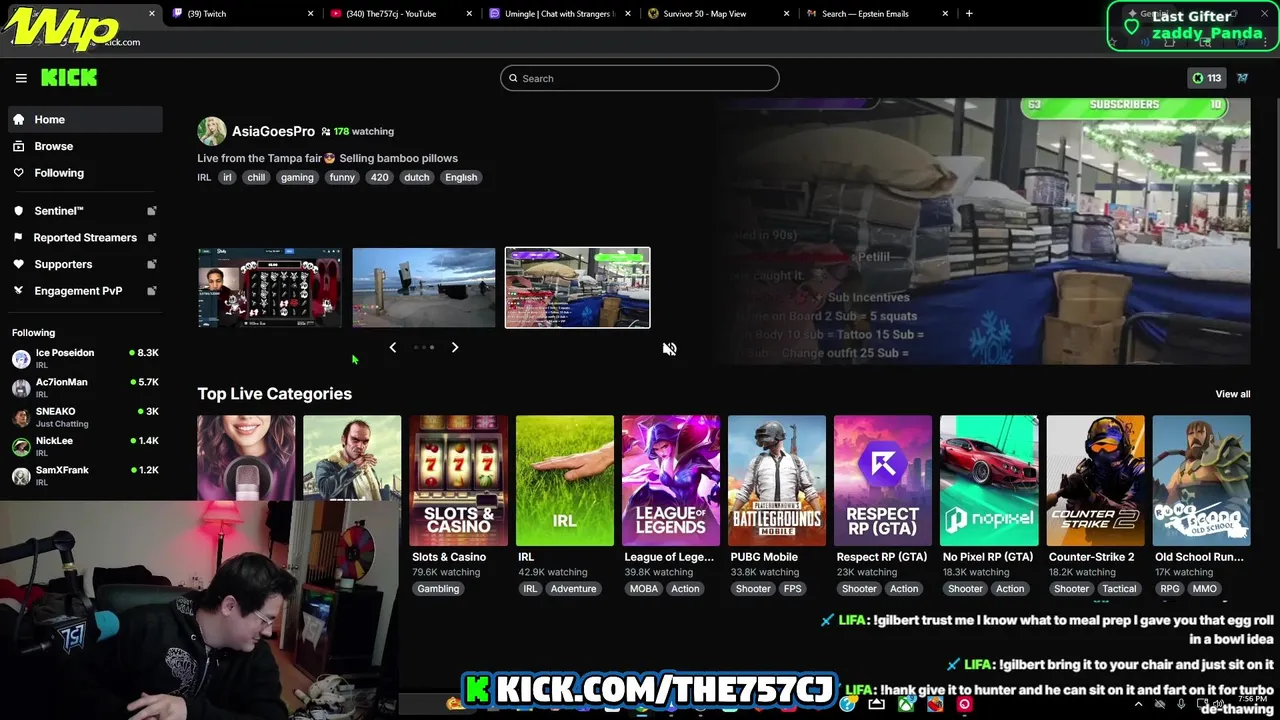This screenshot has height=720, width=1280.
Task: Go to next carousel slide arrow
Action: (x=455, y=347)
